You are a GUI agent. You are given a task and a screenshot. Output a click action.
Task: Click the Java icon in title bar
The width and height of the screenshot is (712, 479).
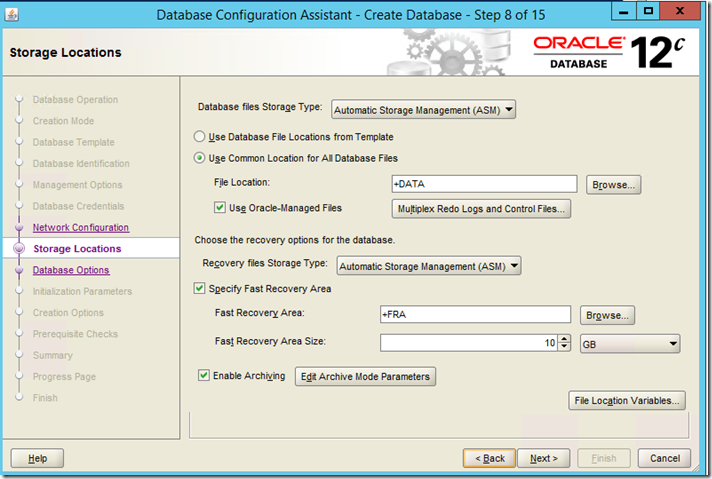click(12, 15)
